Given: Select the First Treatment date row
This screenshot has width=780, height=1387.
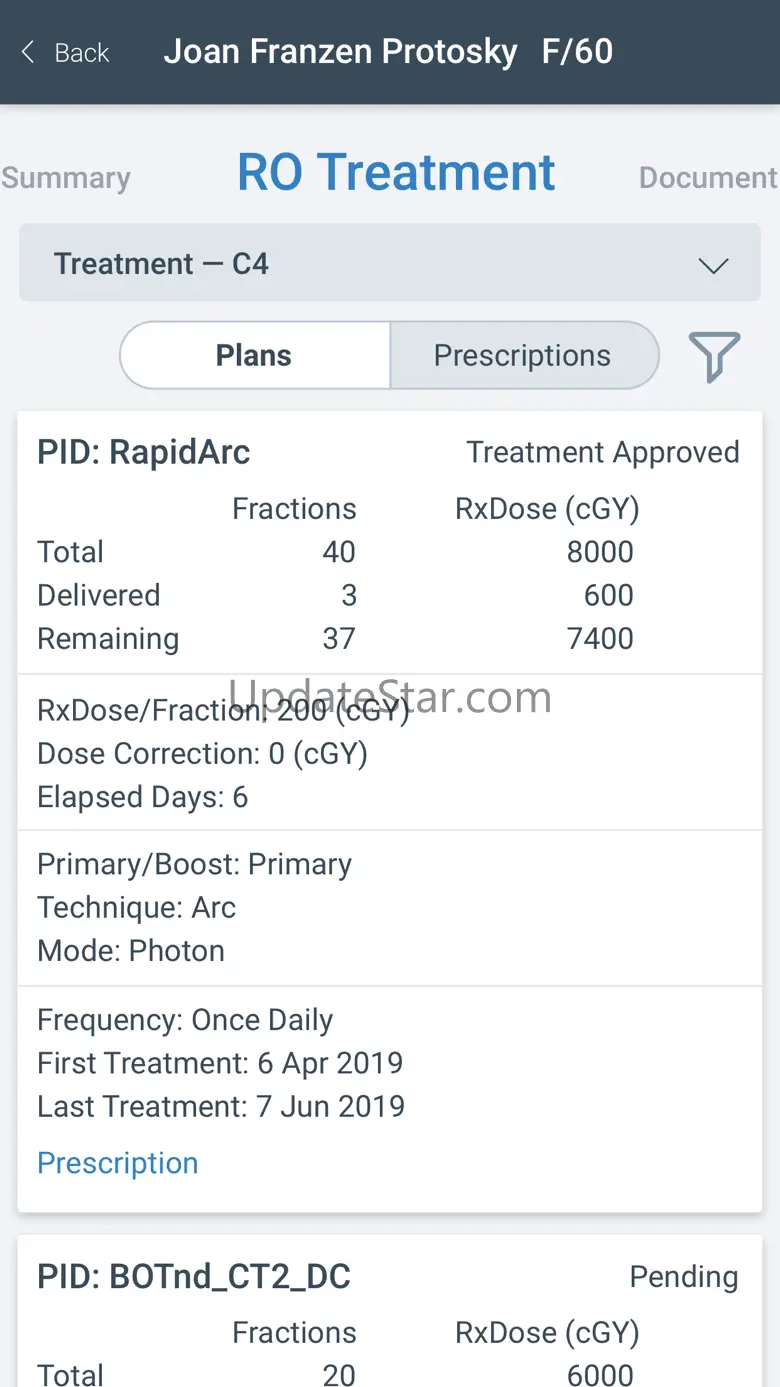Looking at the screenshot, I should 220,1063.
